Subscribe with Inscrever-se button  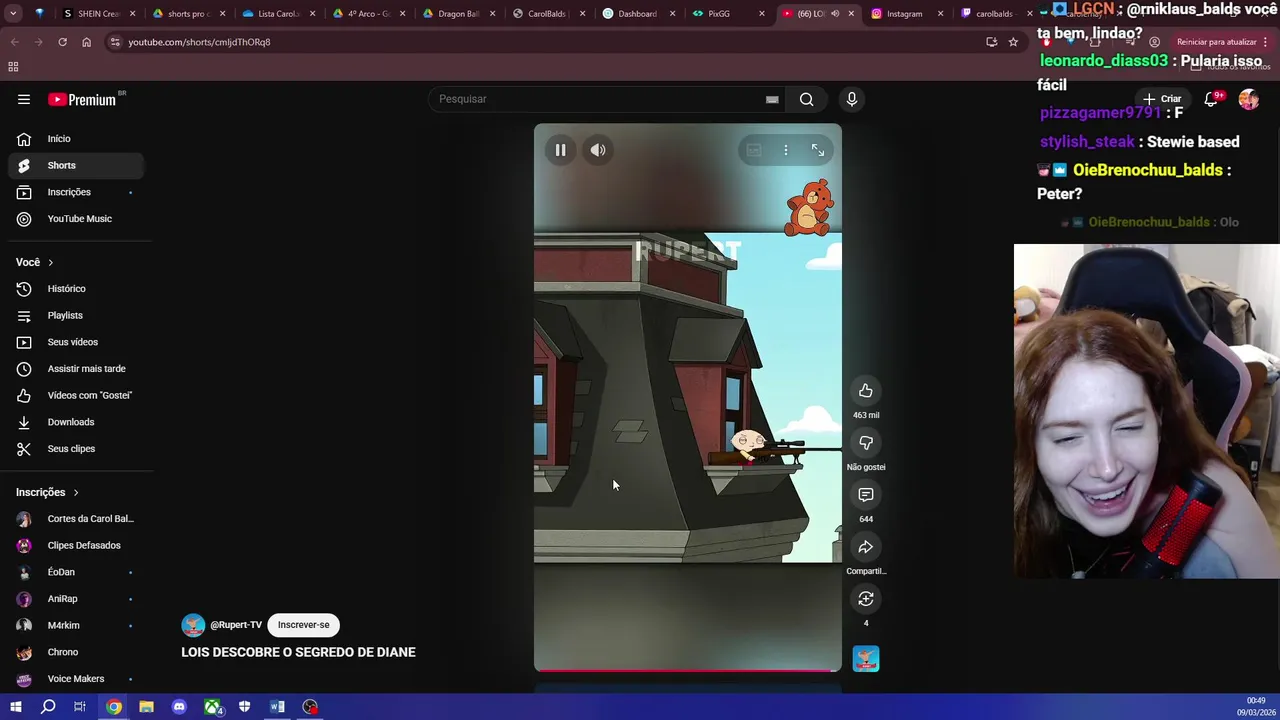[303, 625]
